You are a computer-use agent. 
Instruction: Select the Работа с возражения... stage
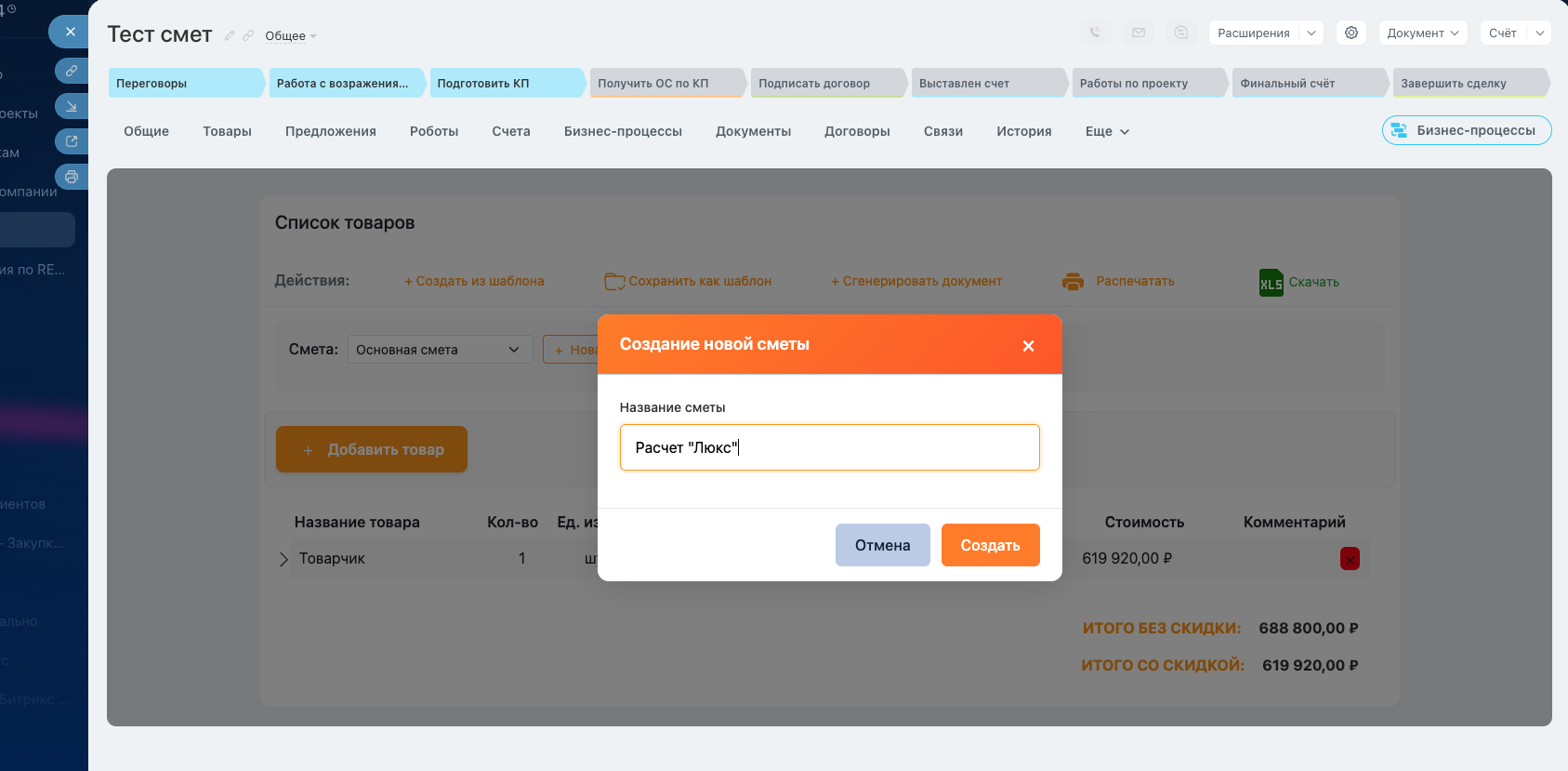click(347, 83)
